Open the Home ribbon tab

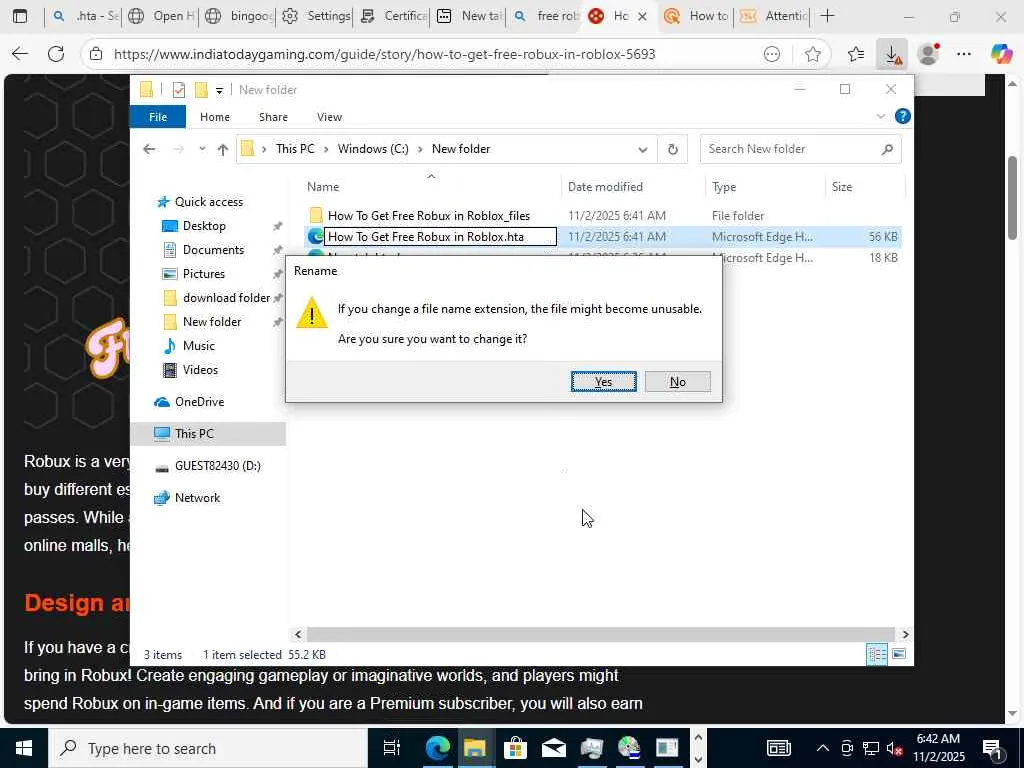point(215,117)
